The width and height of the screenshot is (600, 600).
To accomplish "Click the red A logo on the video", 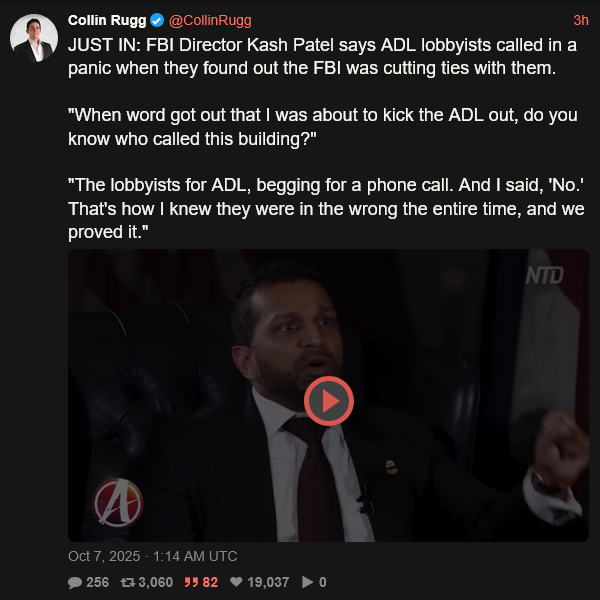I will click(118, 502).
